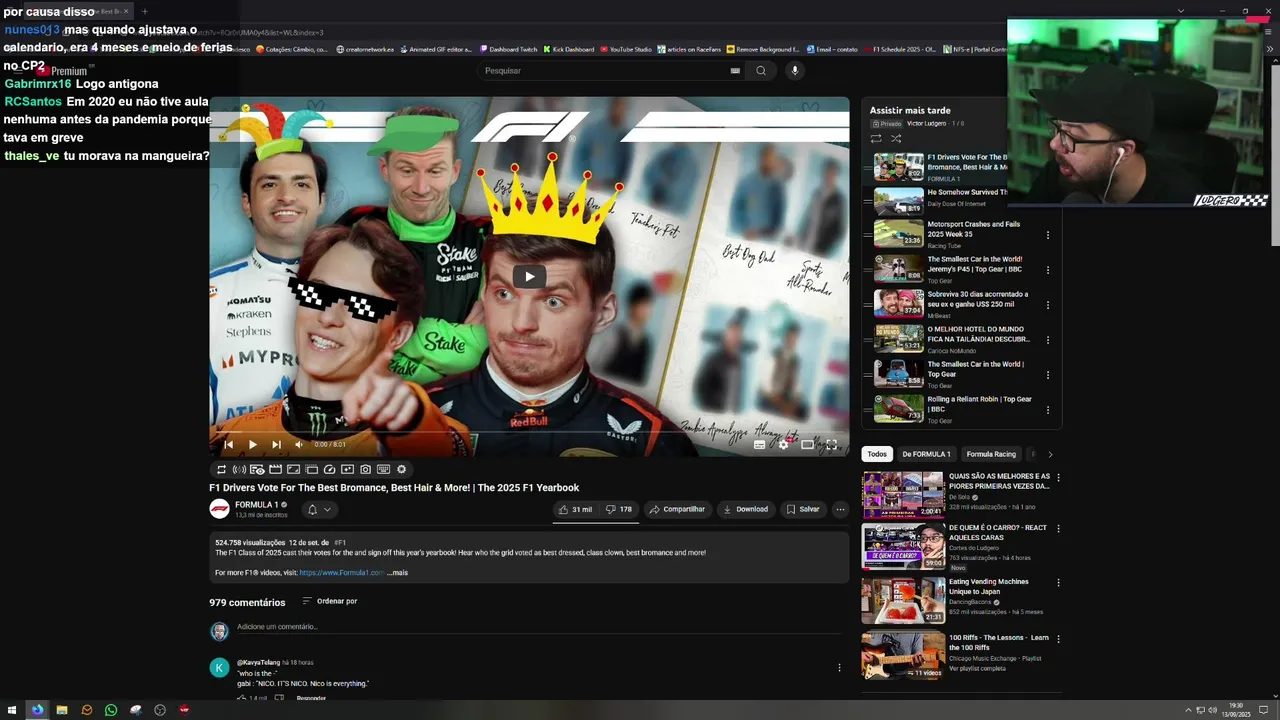Viewport: 1280px width, 720px height.
Task: Open the Ordenar por comments sort dropdown
Action: pyautogui.click(x=330, y=601)
